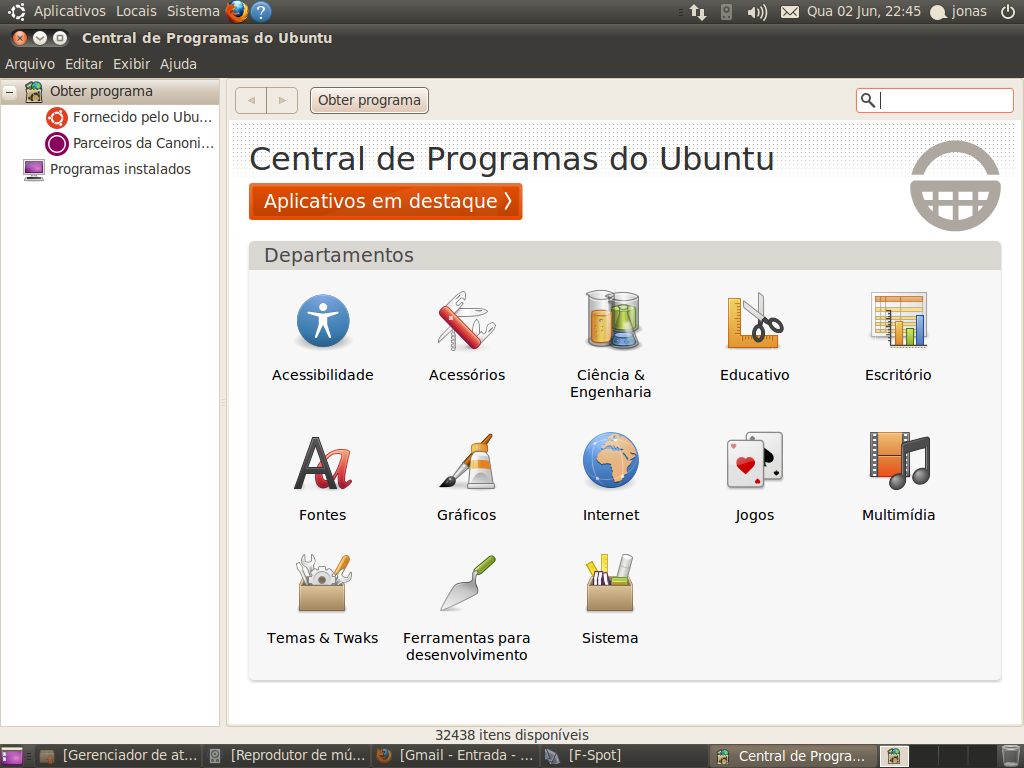The width and height of the screenshot is (1024, 768).
Task: Switch to Reprodutor de mú... taskbar window
Action: (287, 756)
